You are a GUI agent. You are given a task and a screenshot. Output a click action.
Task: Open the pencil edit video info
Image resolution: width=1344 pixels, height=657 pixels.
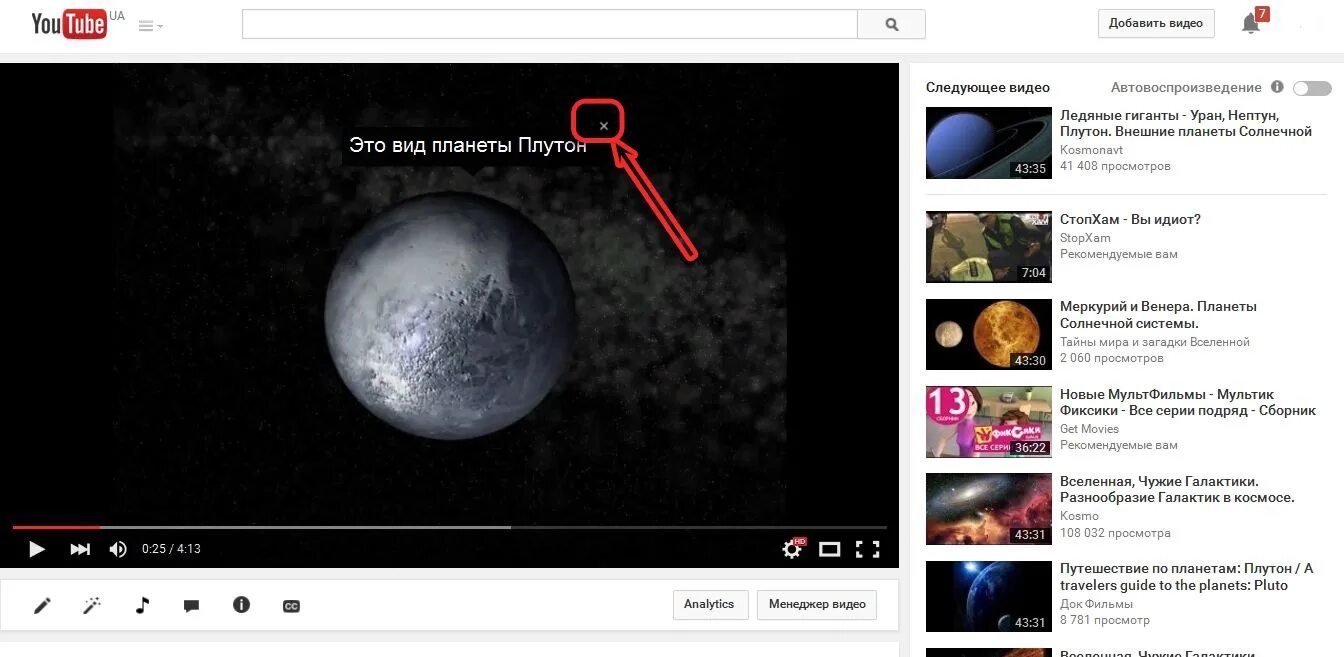tap(42, 605)
